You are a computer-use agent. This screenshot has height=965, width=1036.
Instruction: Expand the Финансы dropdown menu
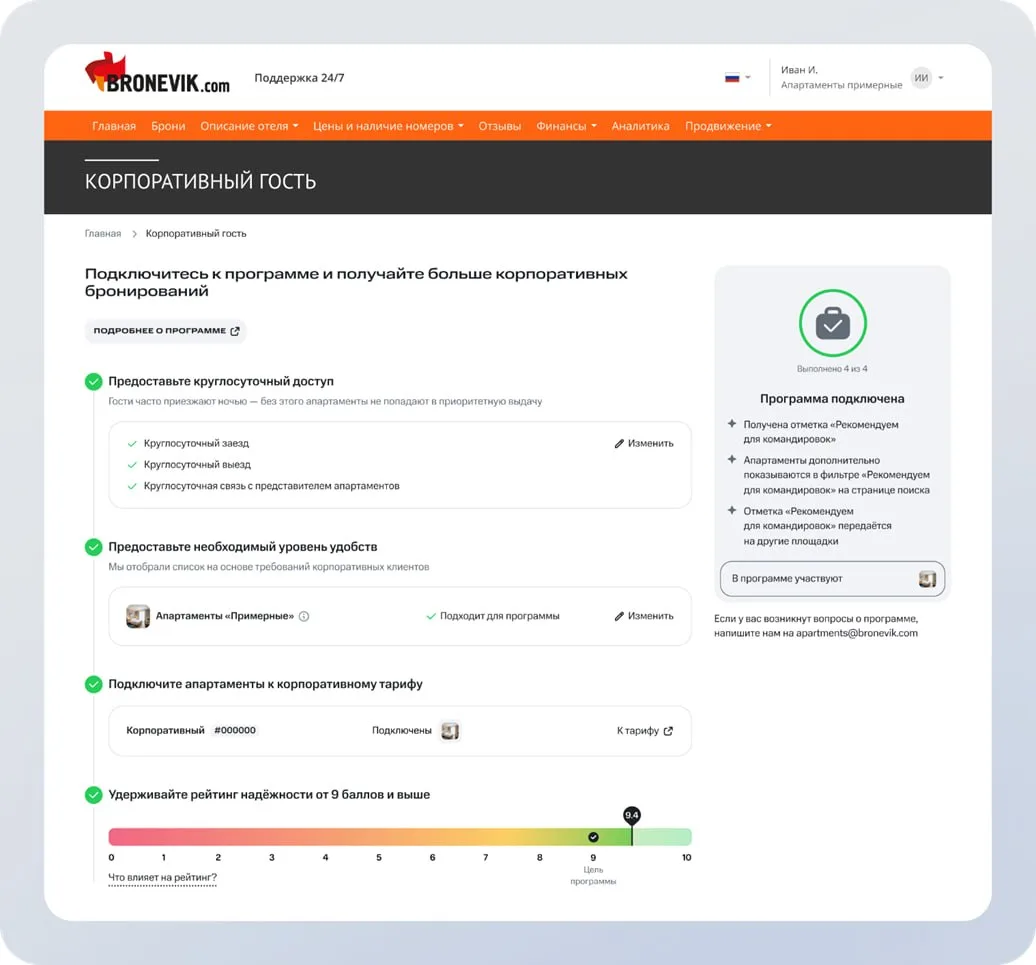coord(566,126)
